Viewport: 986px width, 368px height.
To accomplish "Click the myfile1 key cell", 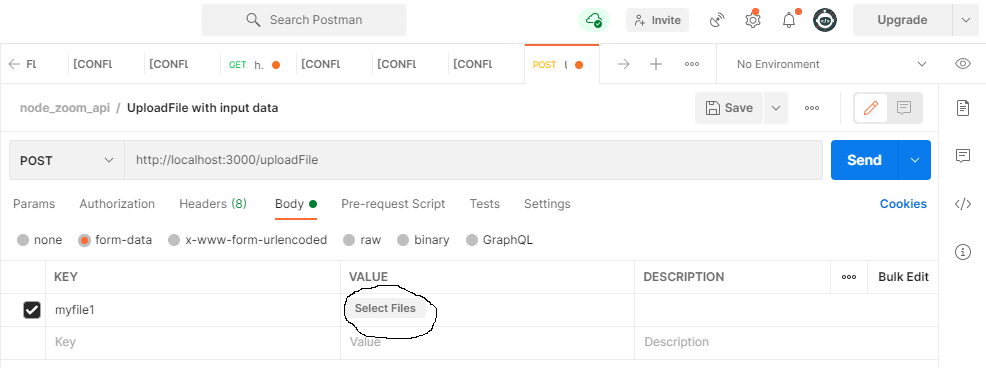I will click(193, 309).
